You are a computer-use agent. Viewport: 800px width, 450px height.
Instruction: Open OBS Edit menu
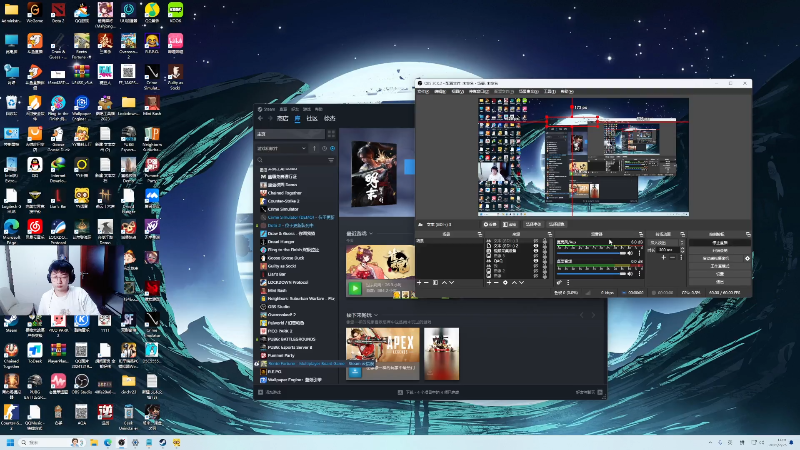(440, 91)
